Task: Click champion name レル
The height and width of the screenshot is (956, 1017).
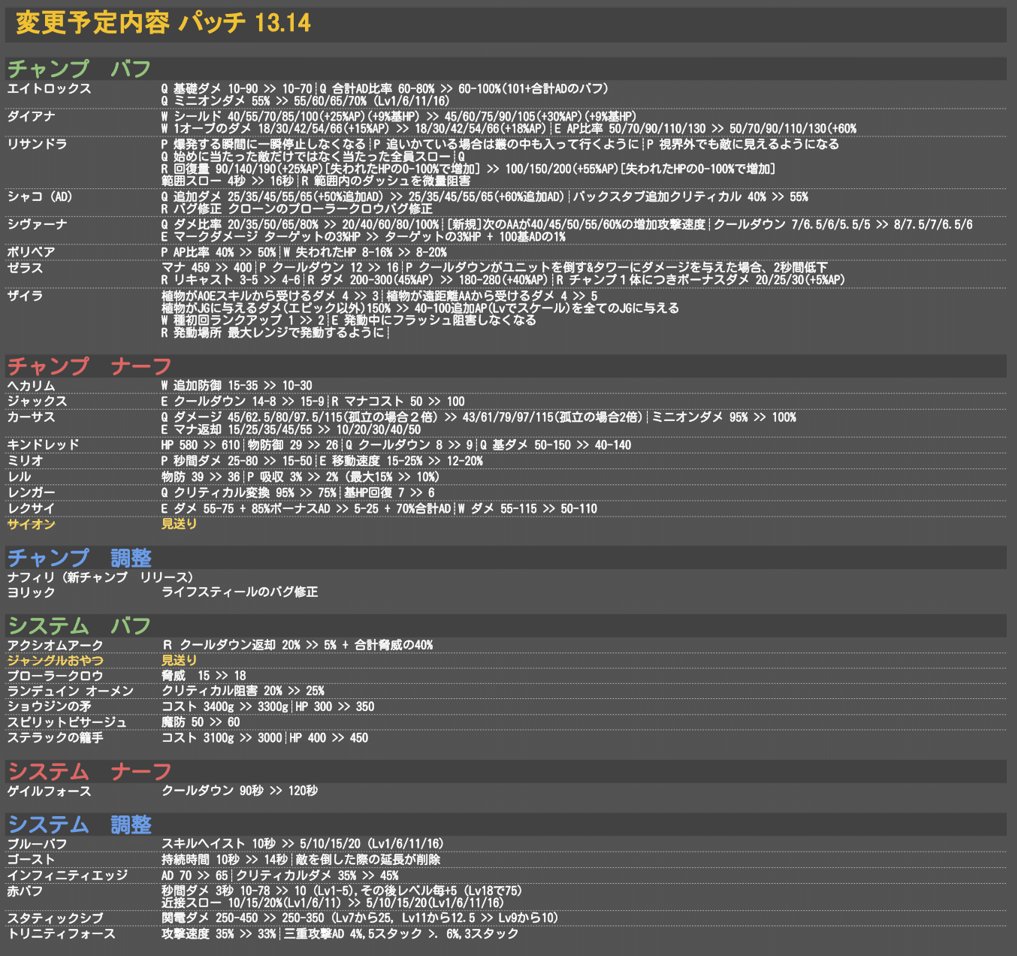Action: (x=19, y=477)
